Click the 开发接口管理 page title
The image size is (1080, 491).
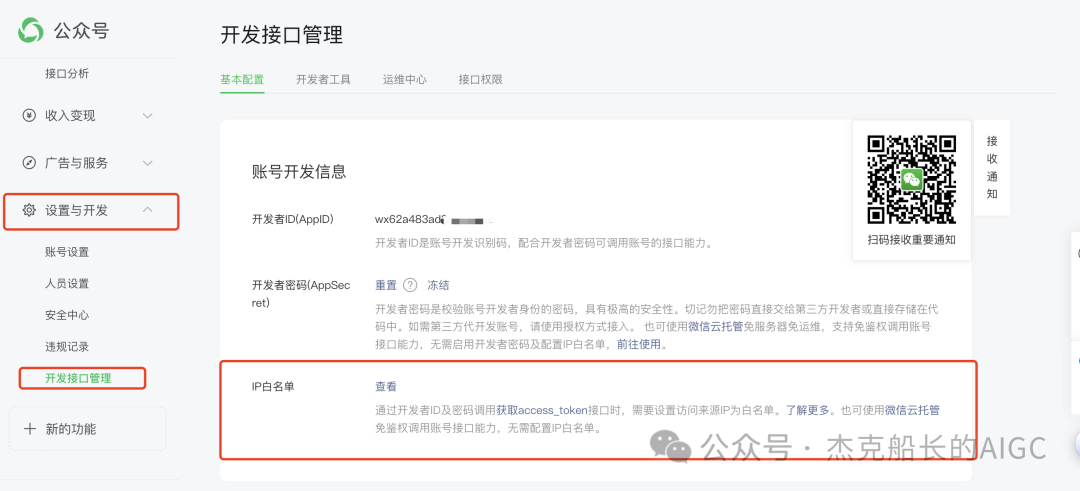coord(282,34)
